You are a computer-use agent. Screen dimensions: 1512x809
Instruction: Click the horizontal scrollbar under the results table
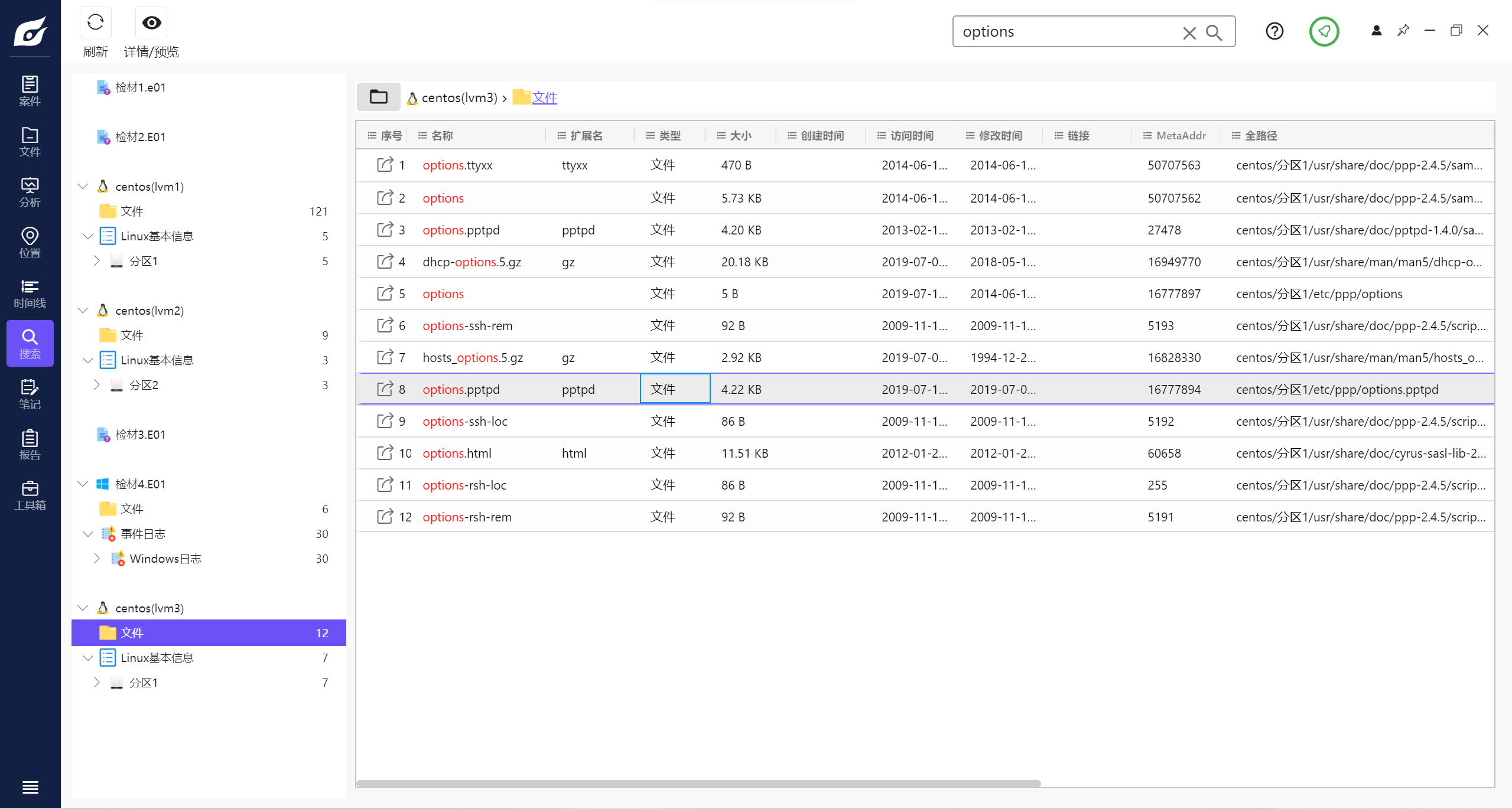tap(698, 783)
